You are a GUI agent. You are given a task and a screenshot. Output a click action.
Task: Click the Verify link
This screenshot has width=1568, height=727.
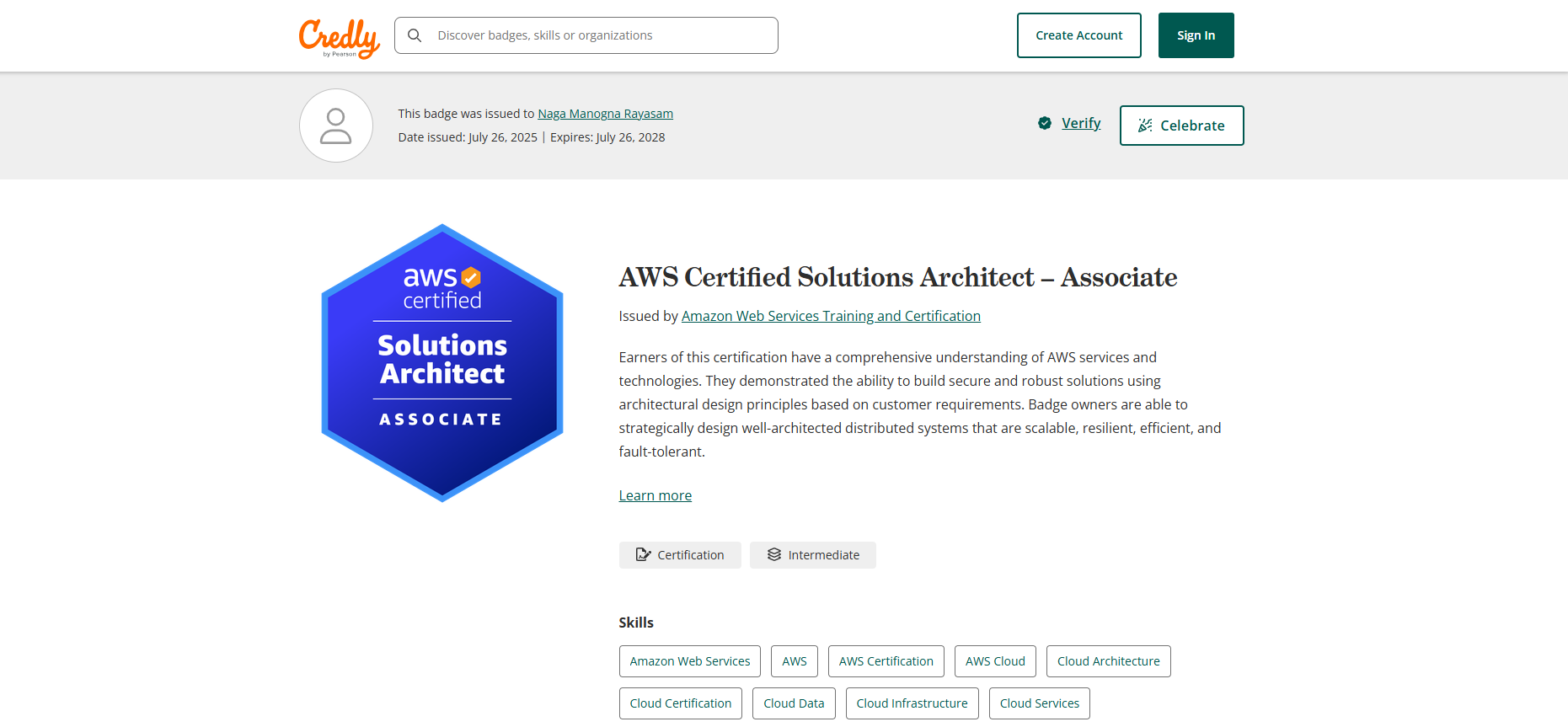pyautogui.click(x=1081, y=123)
